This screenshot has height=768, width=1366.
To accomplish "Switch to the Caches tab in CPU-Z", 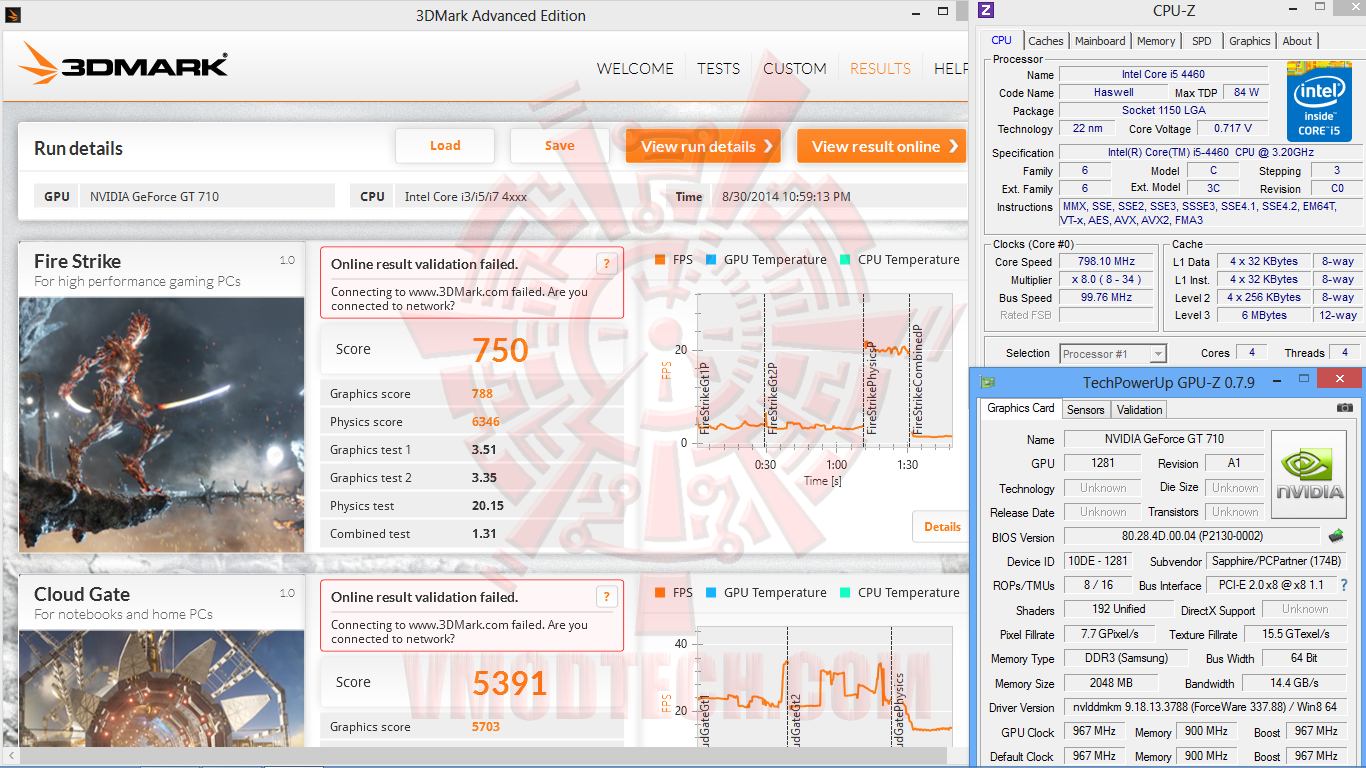I will point(1046,41).
